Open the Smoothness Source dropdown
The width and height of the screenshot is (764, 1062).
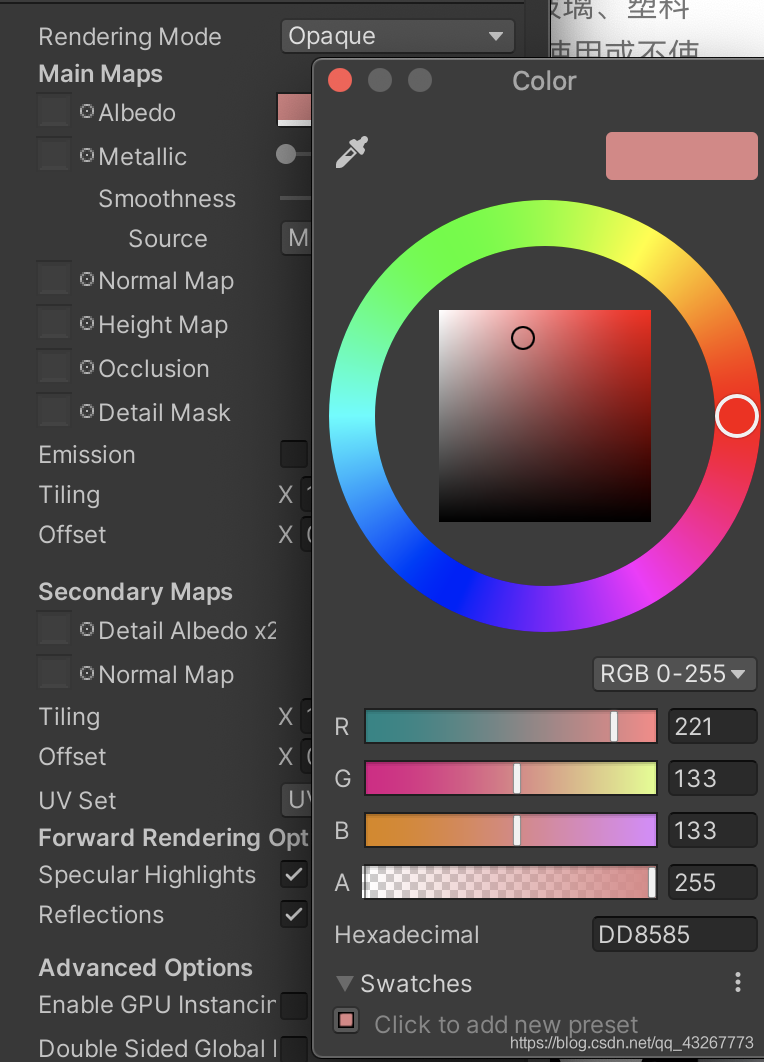coord(297,238)
